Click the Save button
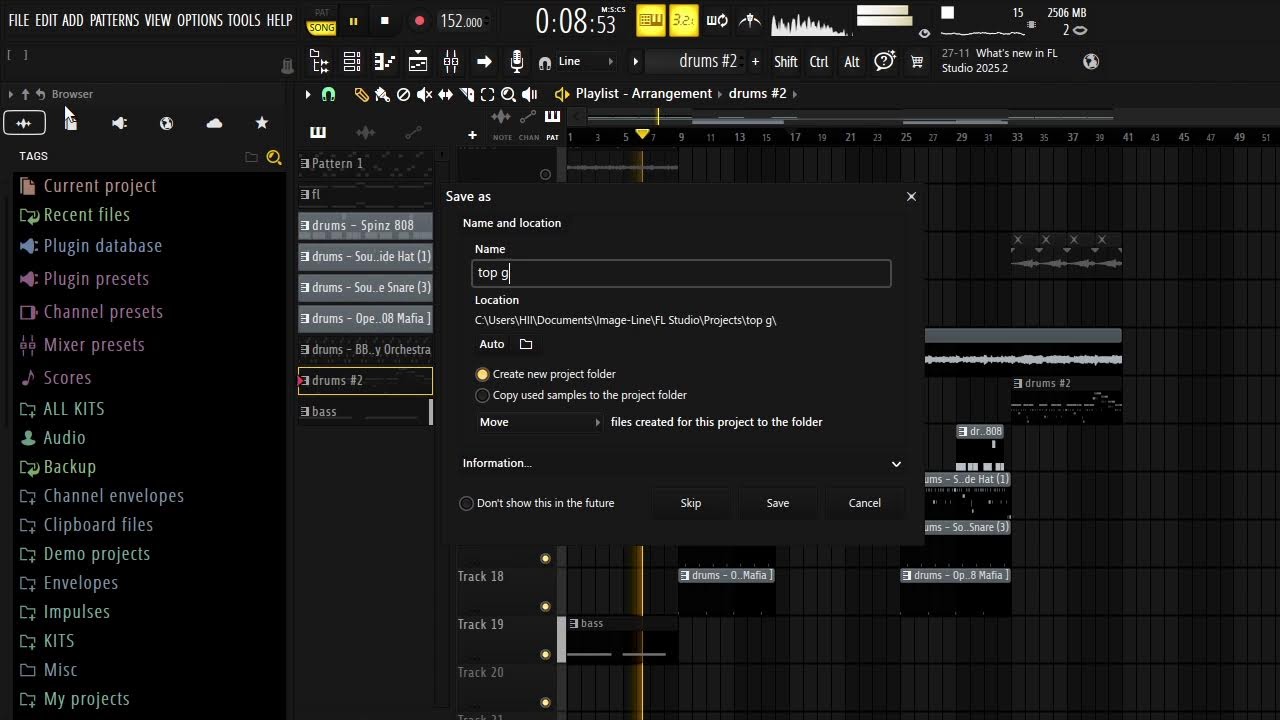This screenshot has height=720, width=1280. point(778,503)
